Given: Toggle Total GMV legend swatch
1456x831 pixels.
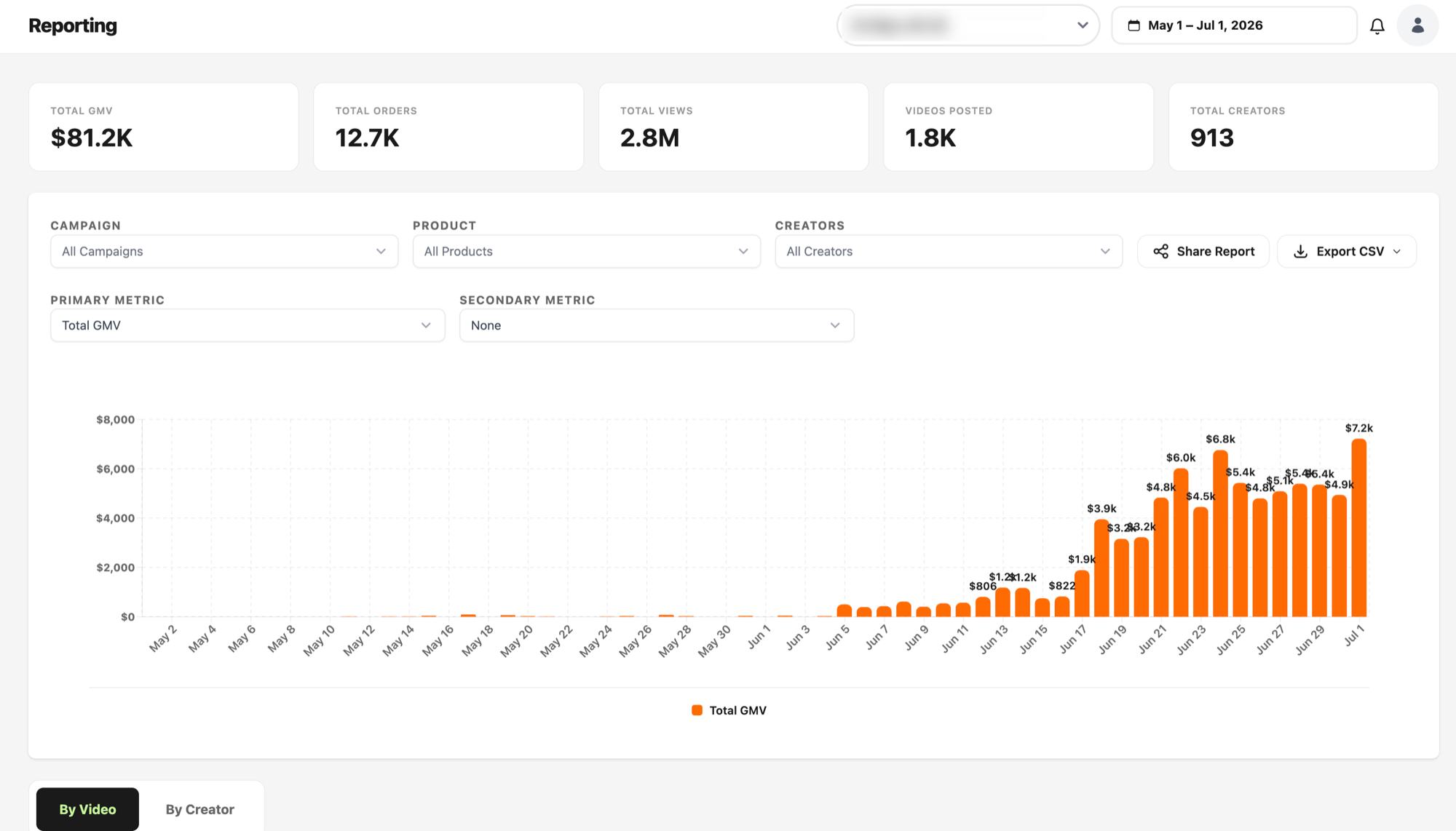Looking at the screenshot, I should coord(697,710).
